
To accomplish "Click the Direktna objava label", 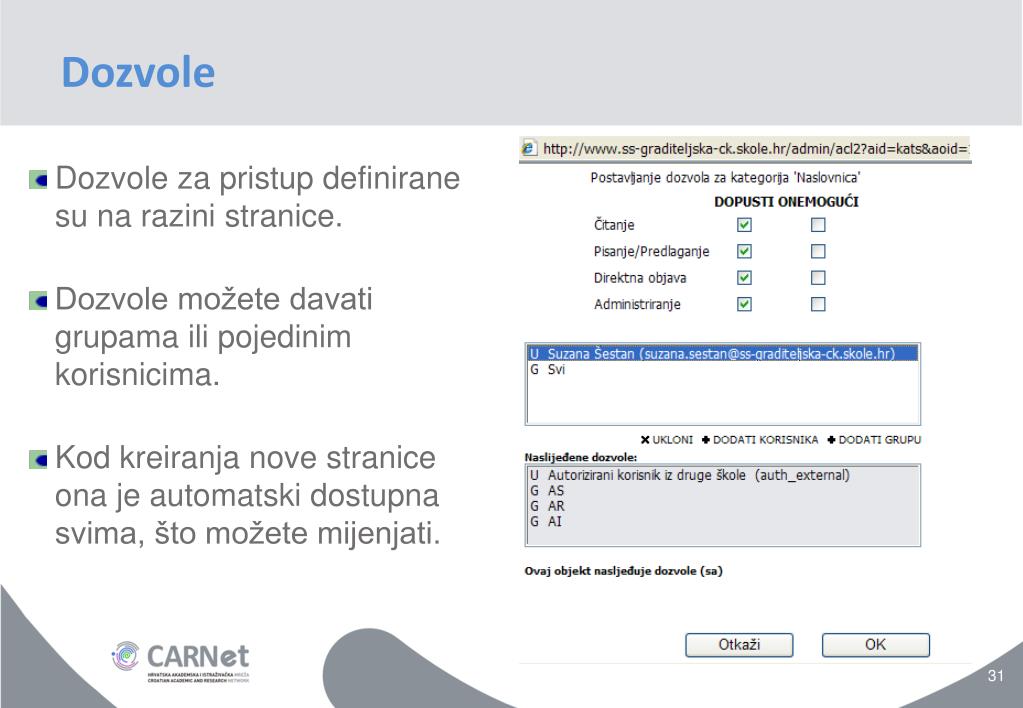I will click(640, 278).
